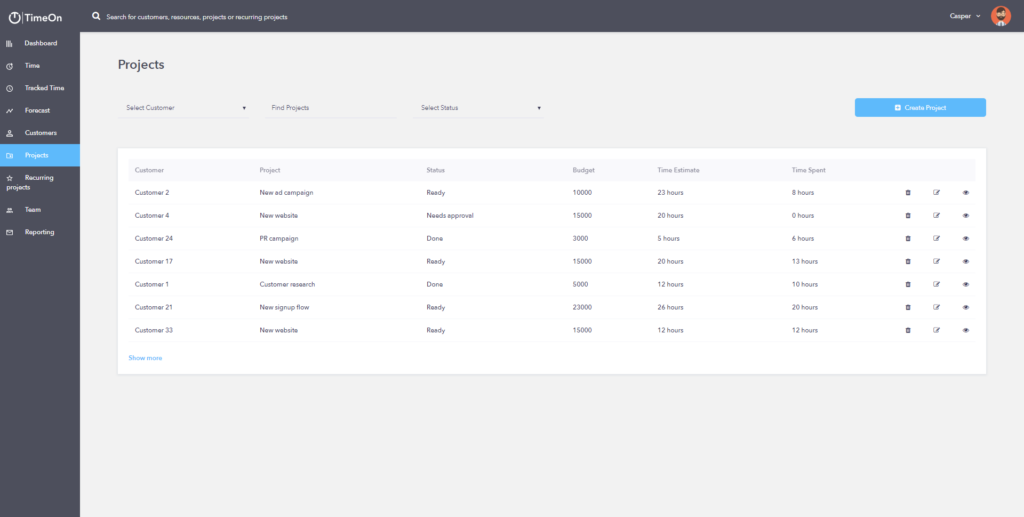The width and height of the screenshot is (1024, 517).
Task: Delete the Customer 2 New ad campaign project
Action: click(x=908, y=193)
